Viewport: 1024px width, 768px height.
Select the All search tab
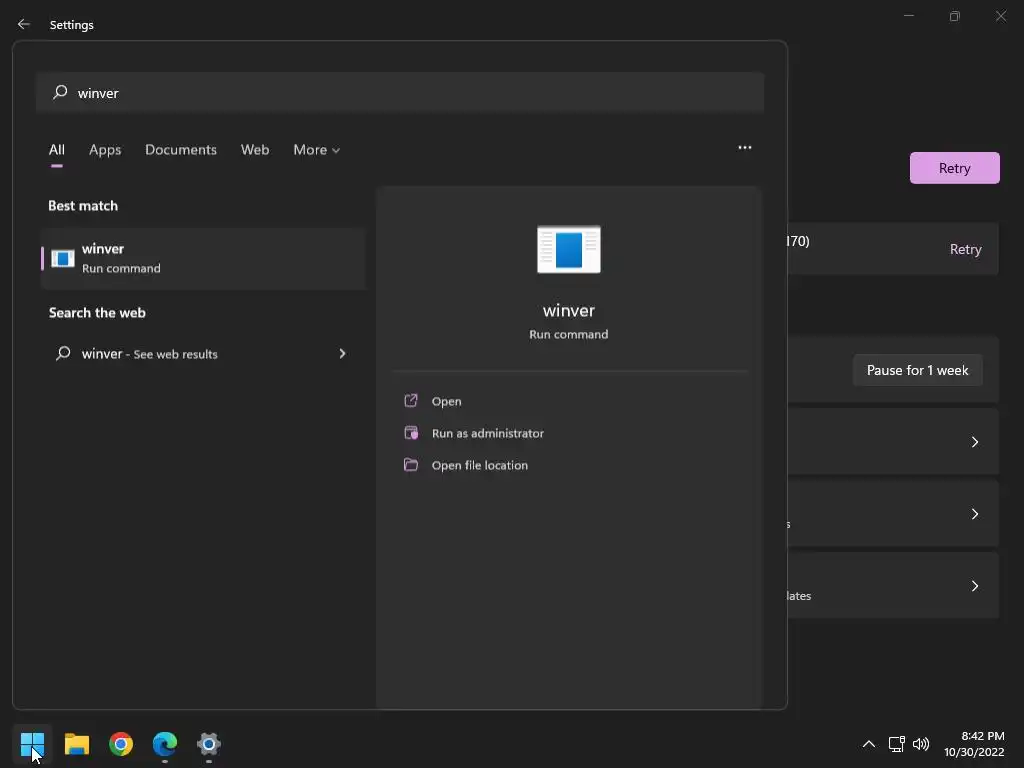(x=57, y=150)
